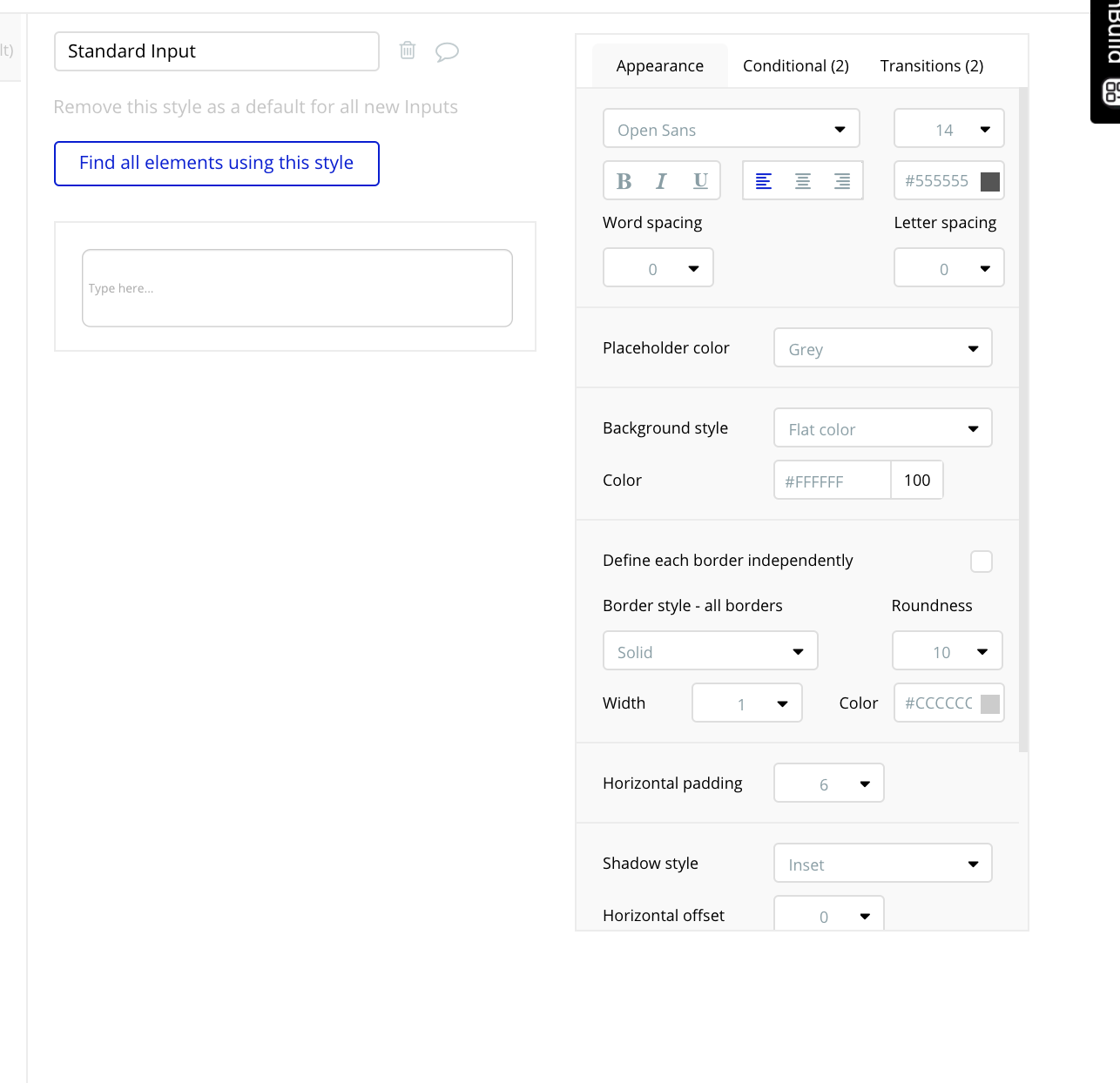Align text to the right
Screen dimensions: 1120x1083
[842, 181]
